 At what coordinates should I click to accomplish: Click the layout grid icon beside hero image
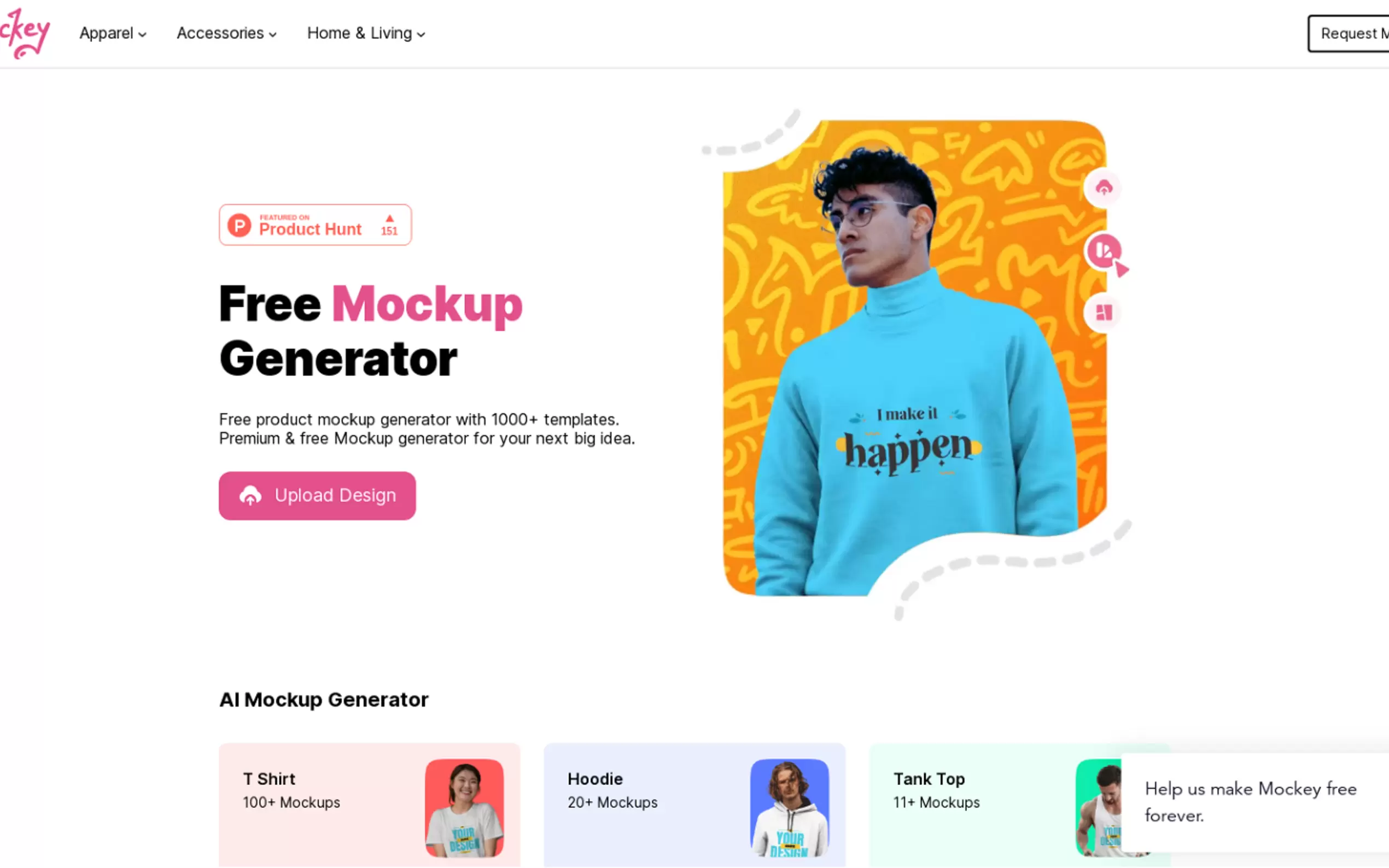[1103, 313]
